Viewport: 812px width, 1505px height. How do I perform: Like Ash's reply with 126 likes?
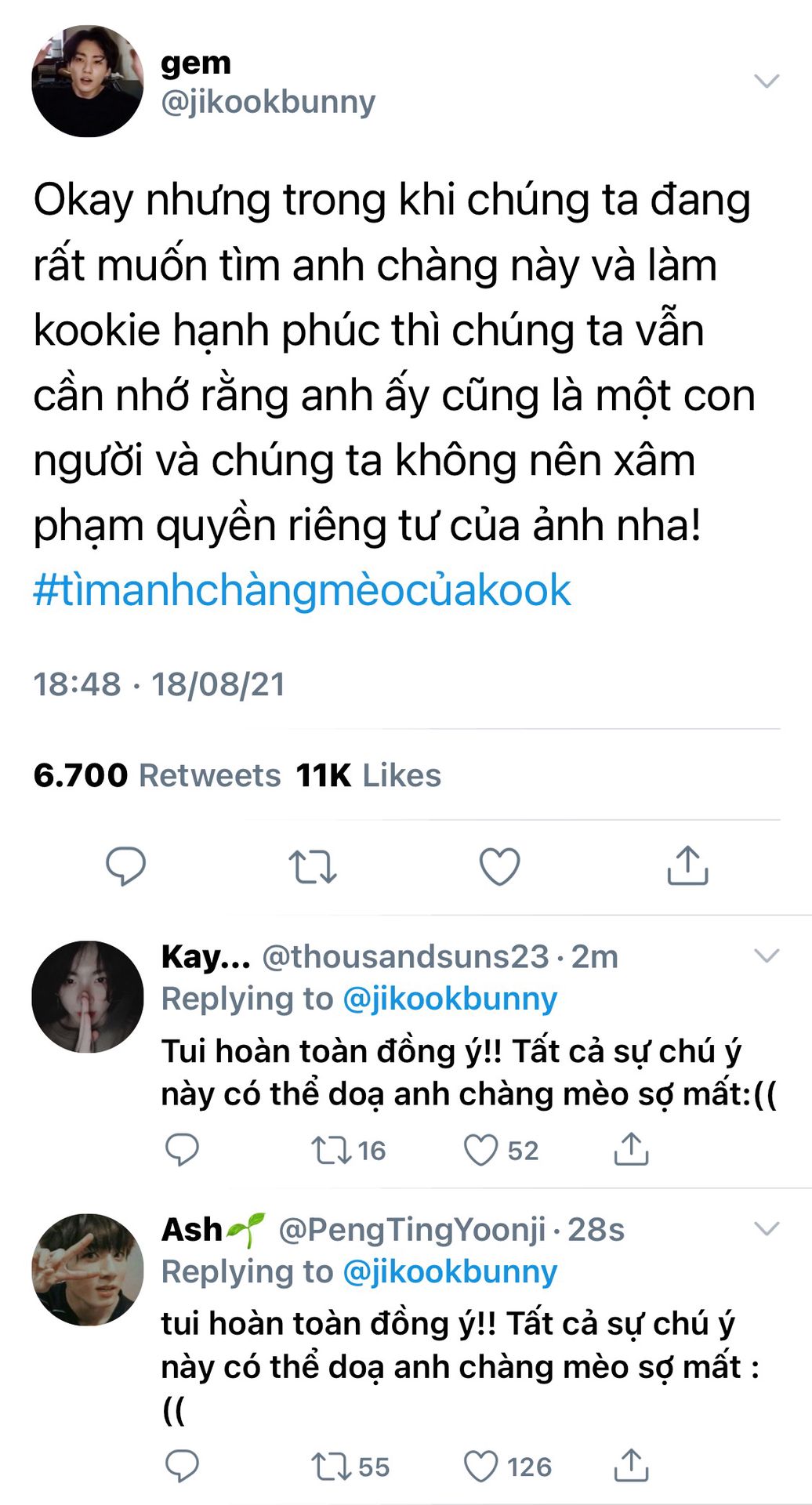(x=507, y=1467)
